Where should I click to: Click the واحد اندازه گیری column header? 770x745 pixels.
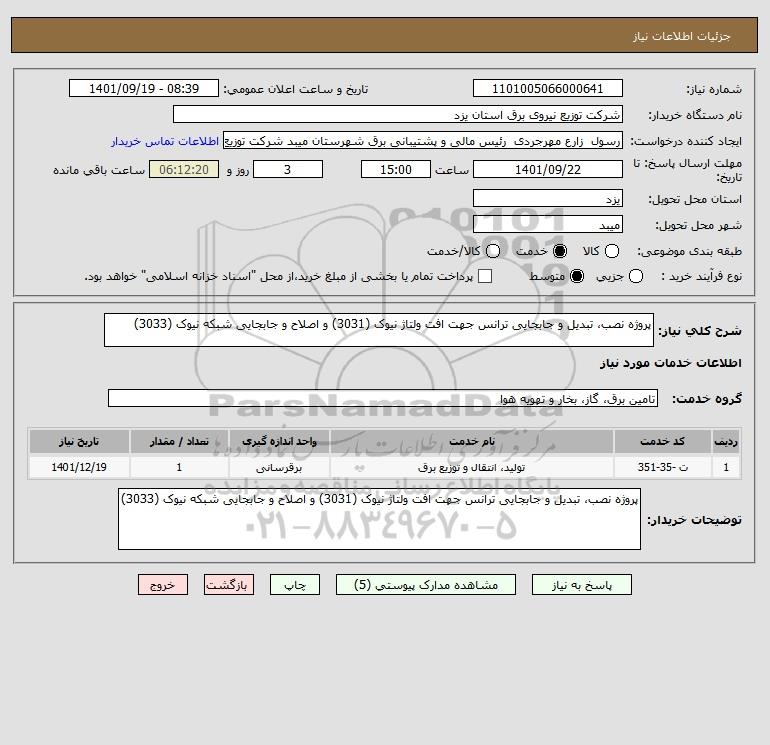coord(279,441)
